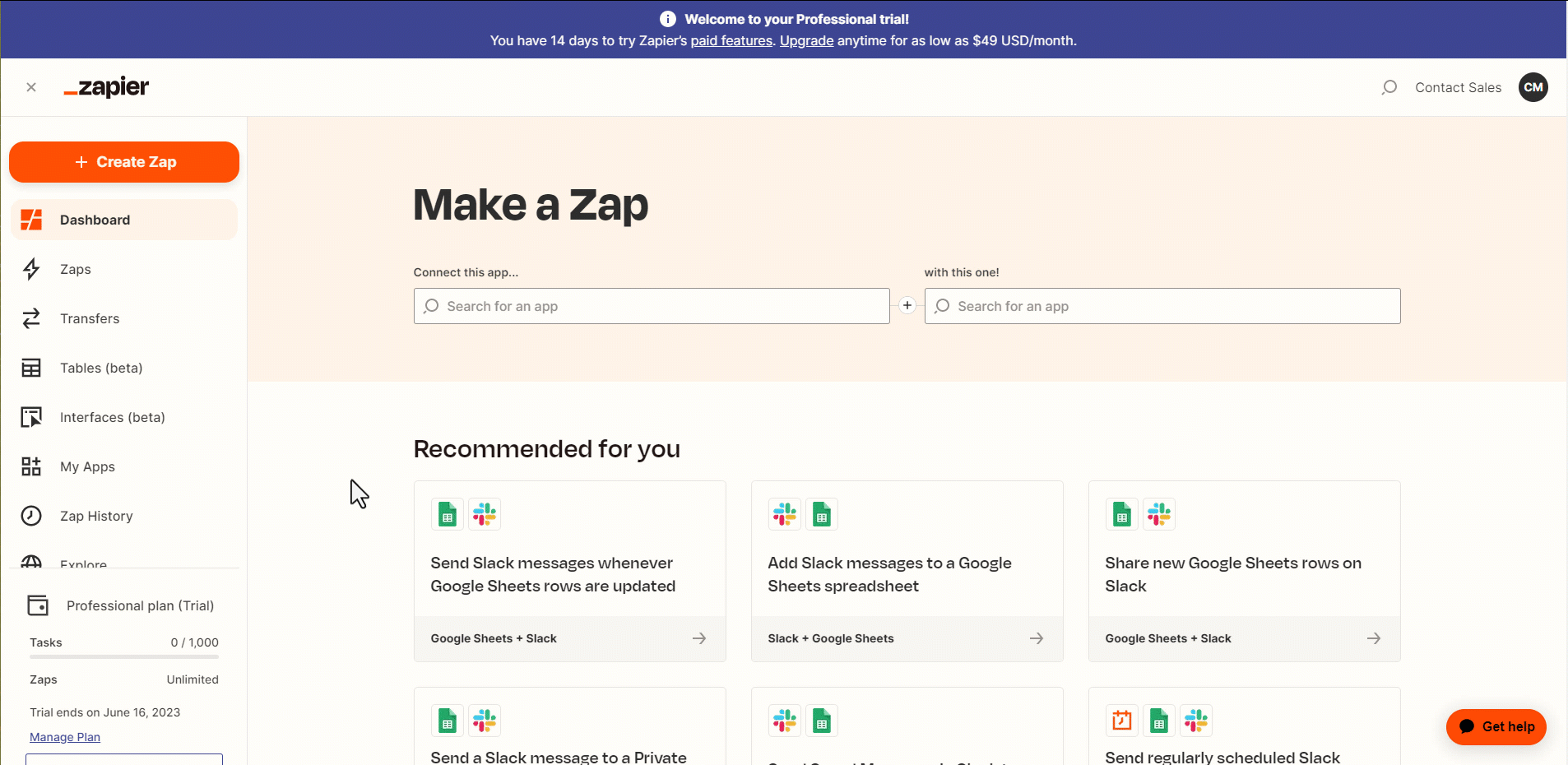Click the Google Sheets icon in Share new rows card
The image size is (1568, 765).
pos(1122,514)
